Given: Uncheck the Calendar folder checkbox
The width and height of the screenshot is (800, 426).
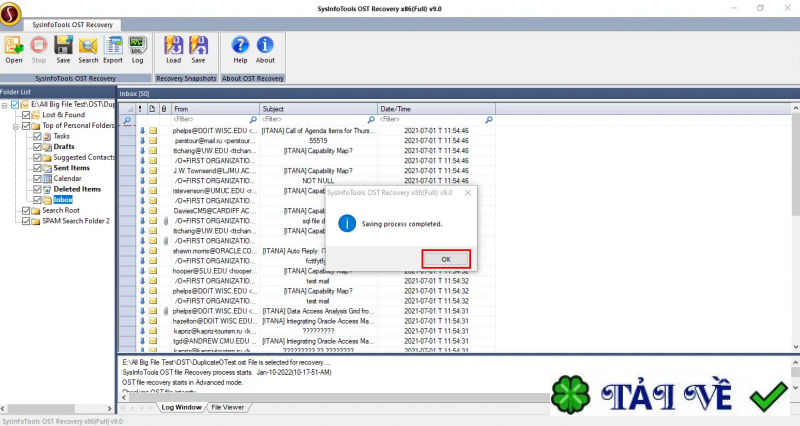Looking at the screenshot, I should click(x=37, y=179).
